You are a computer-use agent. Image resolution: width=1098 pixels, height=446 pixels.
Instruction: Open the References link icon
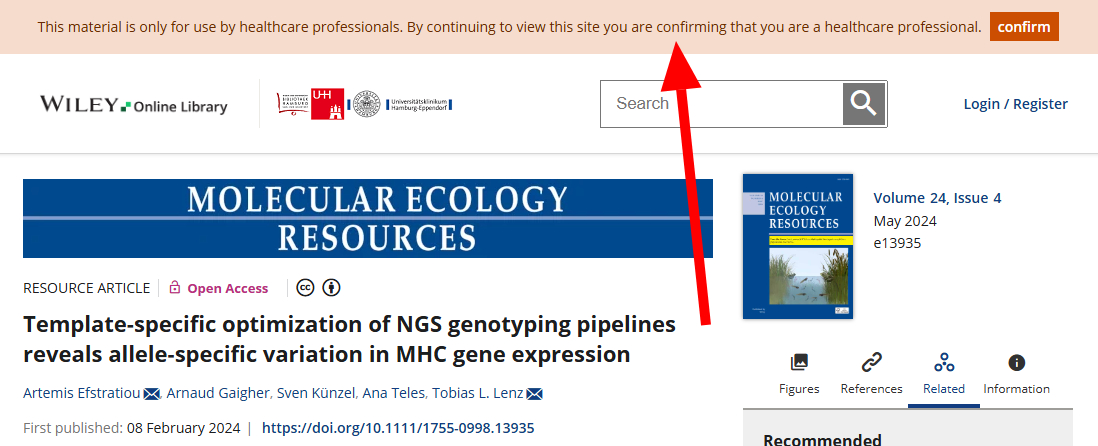coord(871,362)
